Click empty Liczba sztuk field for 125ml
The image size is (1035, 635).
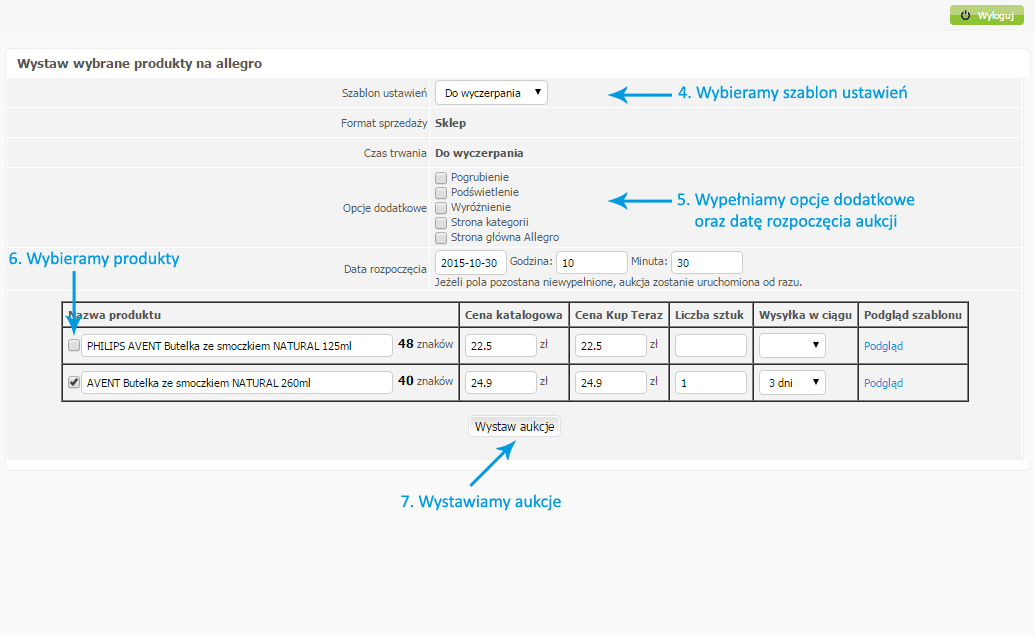[x=711, y=345]
